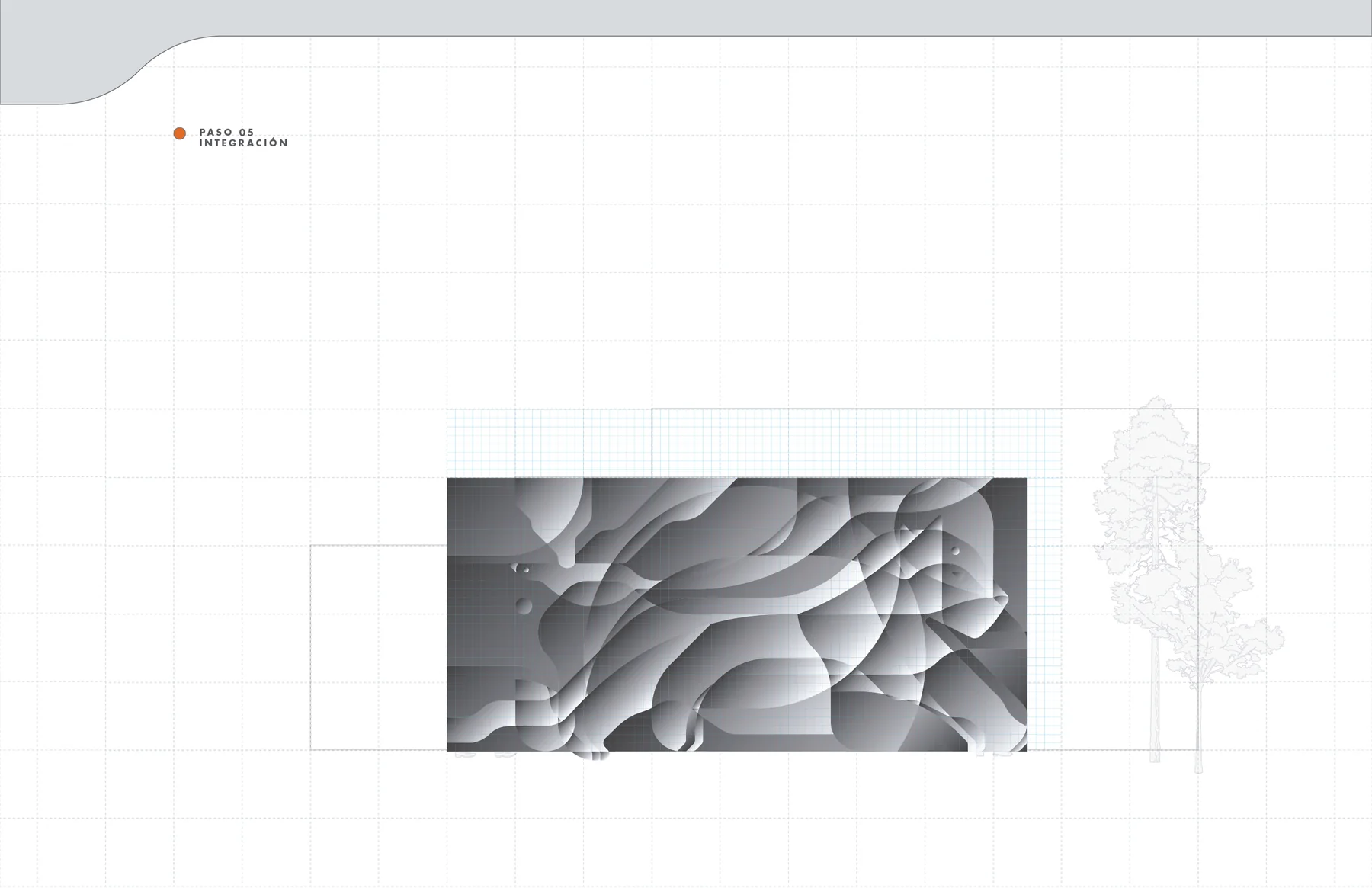Image resolution: width=1372 pixels, height=888 pixels.
Task: Click the grayscale abstract animal mural artwork
Action: pos(737,614)
